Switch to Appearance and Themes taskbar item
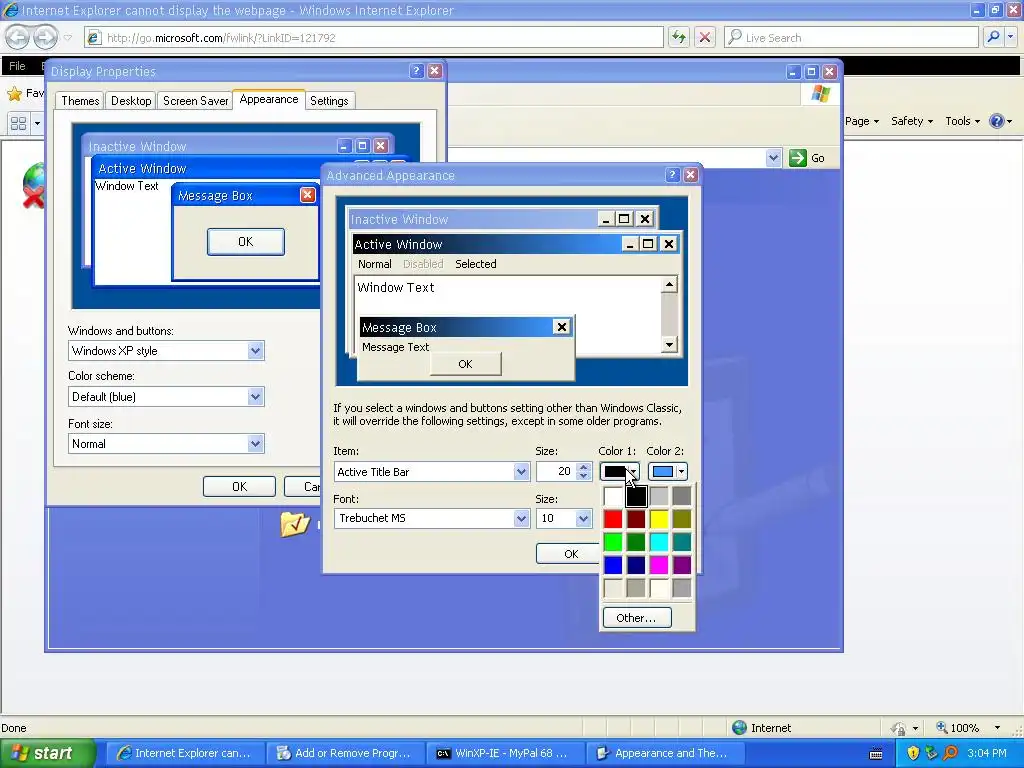The image size is (1024, 768). (664, 753)
